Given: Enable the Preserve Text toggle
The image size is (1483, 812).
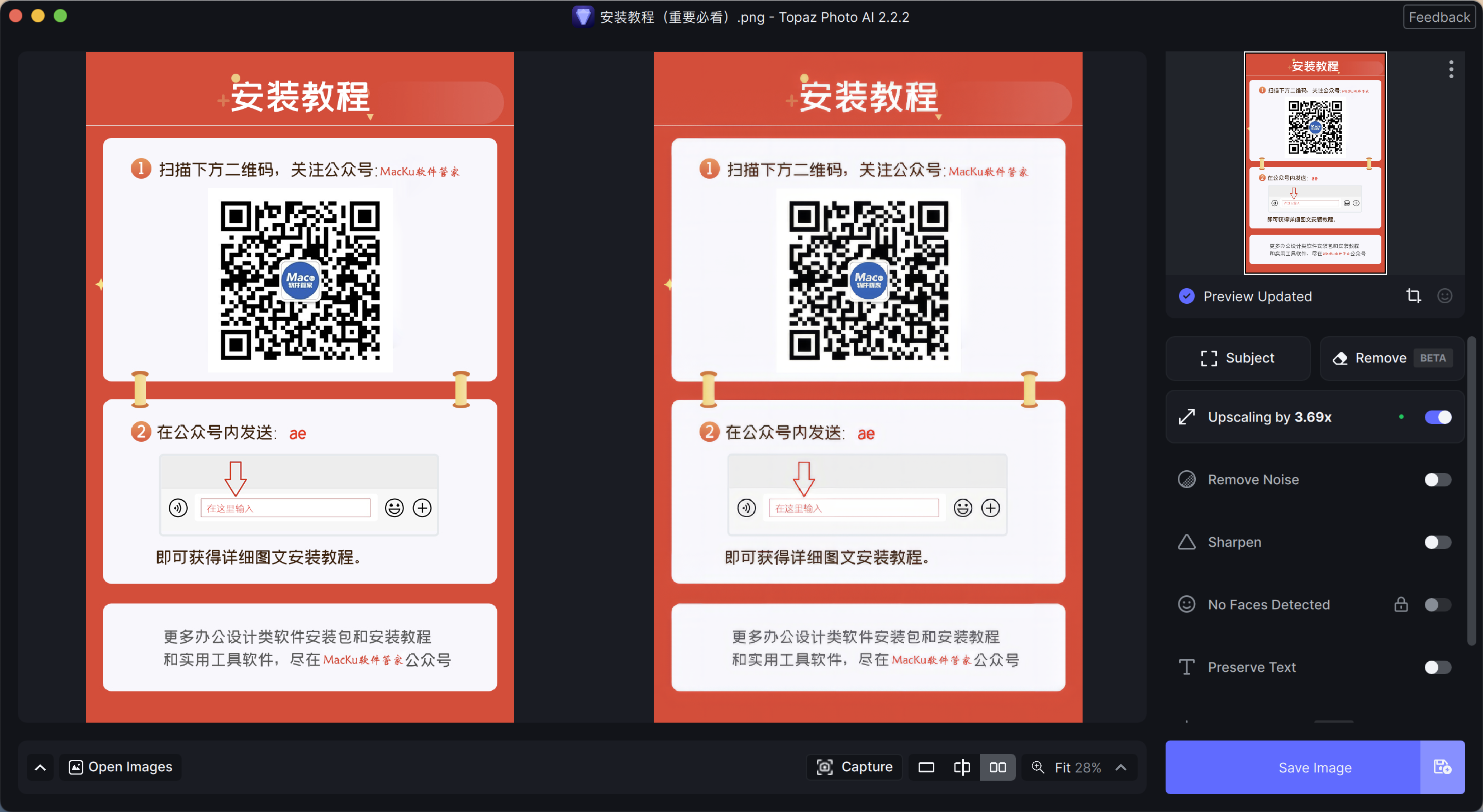Looking at the screenshot, I should (1438, 667).
